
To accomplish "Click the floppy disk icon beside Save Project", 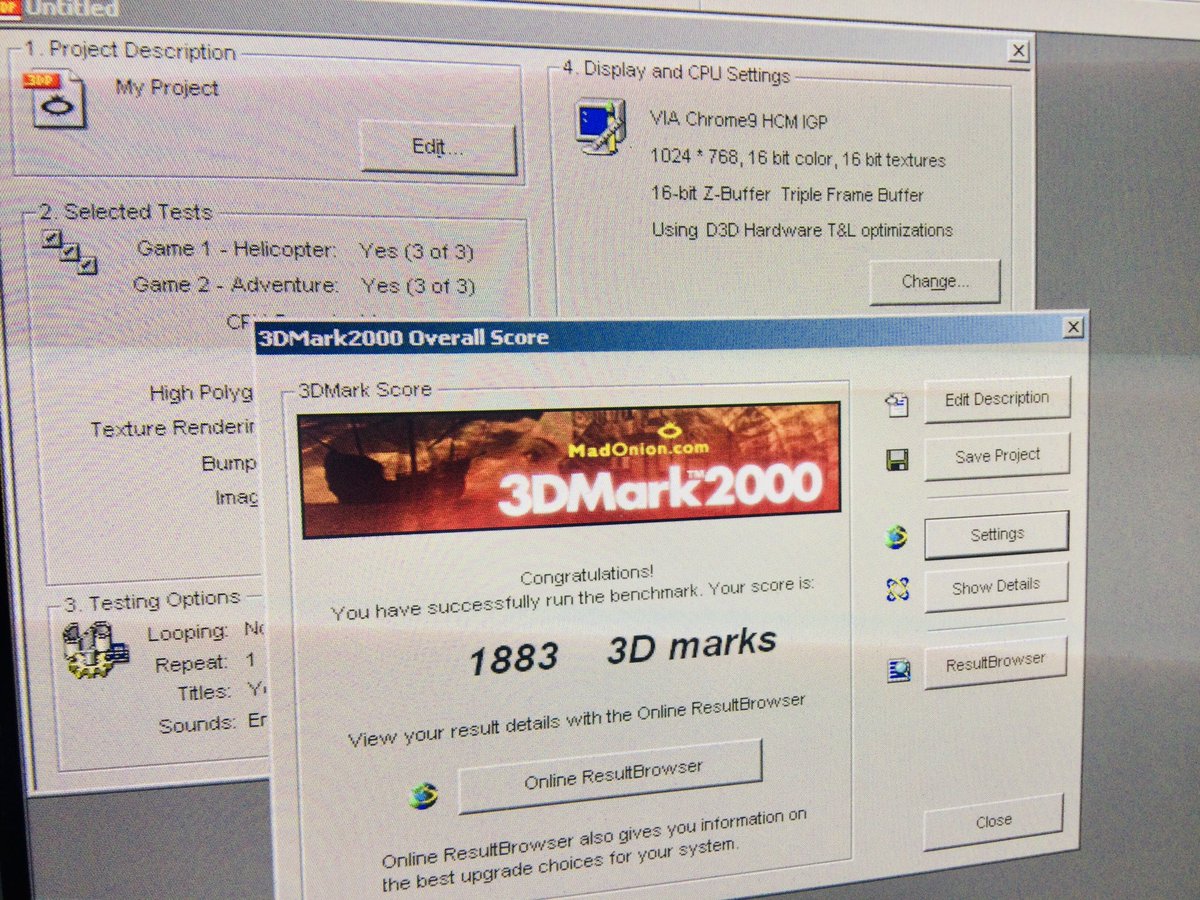I will click(x=897, y=460).
